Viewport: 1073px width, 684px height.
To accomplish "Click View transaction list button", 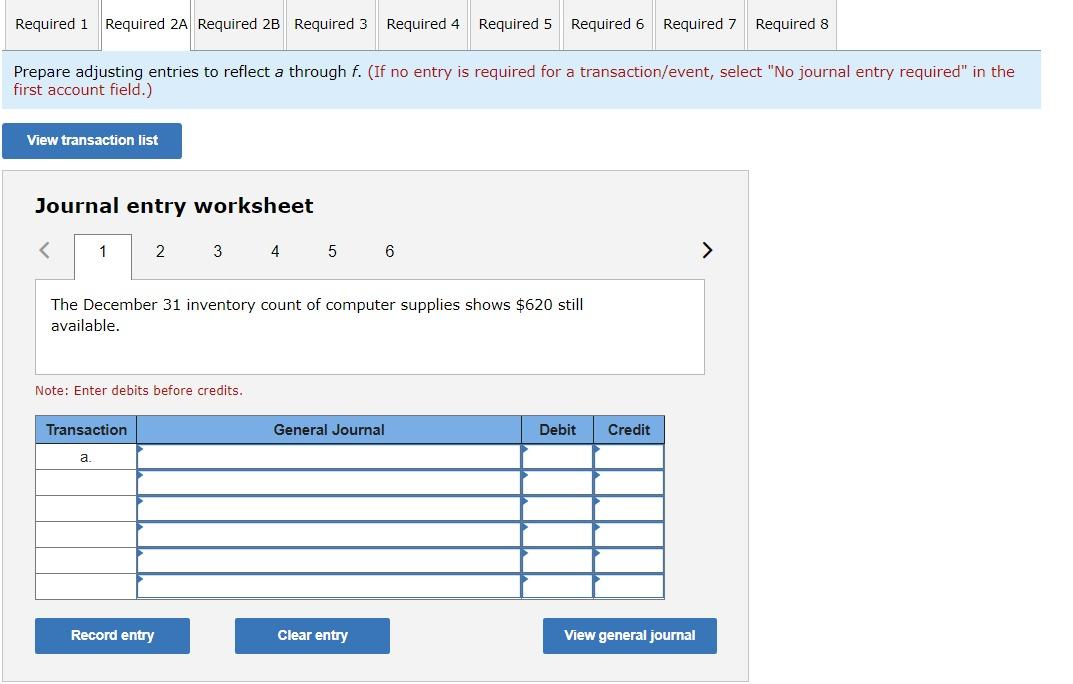I will point(92,141).
